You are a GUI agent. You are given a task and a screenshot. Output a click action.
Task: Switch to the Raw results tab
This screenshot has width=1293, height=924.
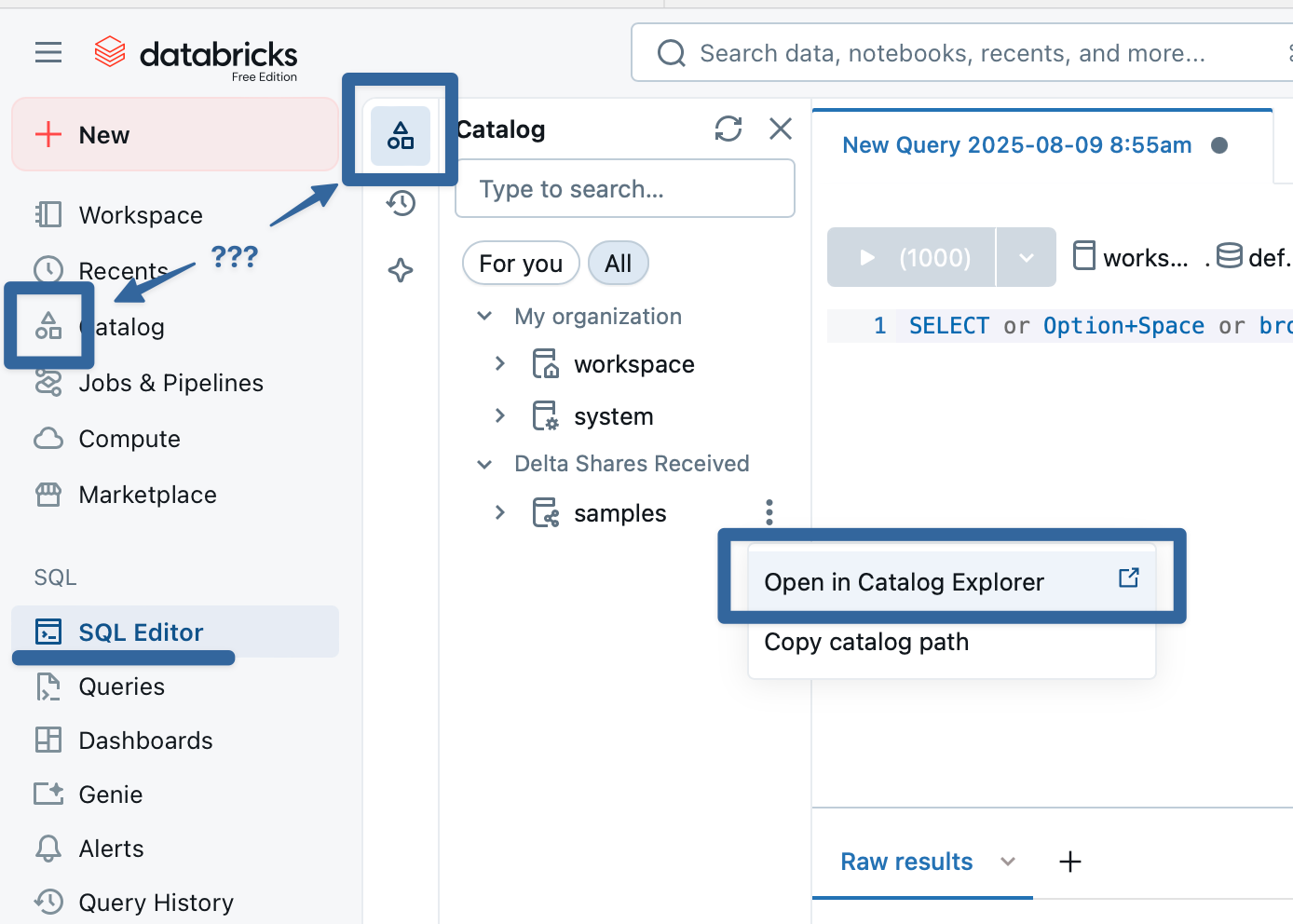[906, 862]
